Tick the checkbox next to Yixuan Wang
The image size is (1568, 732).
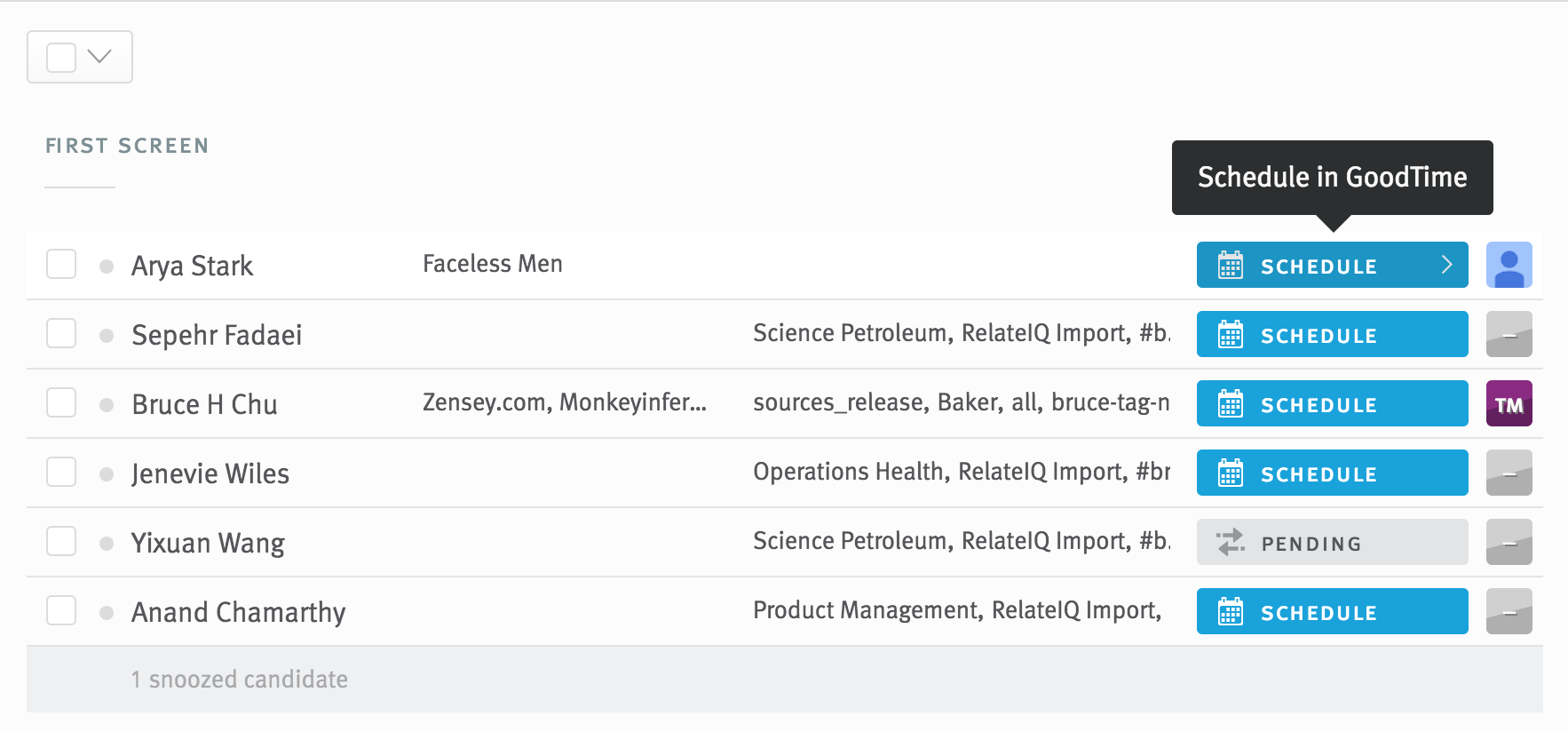point(61,541)
